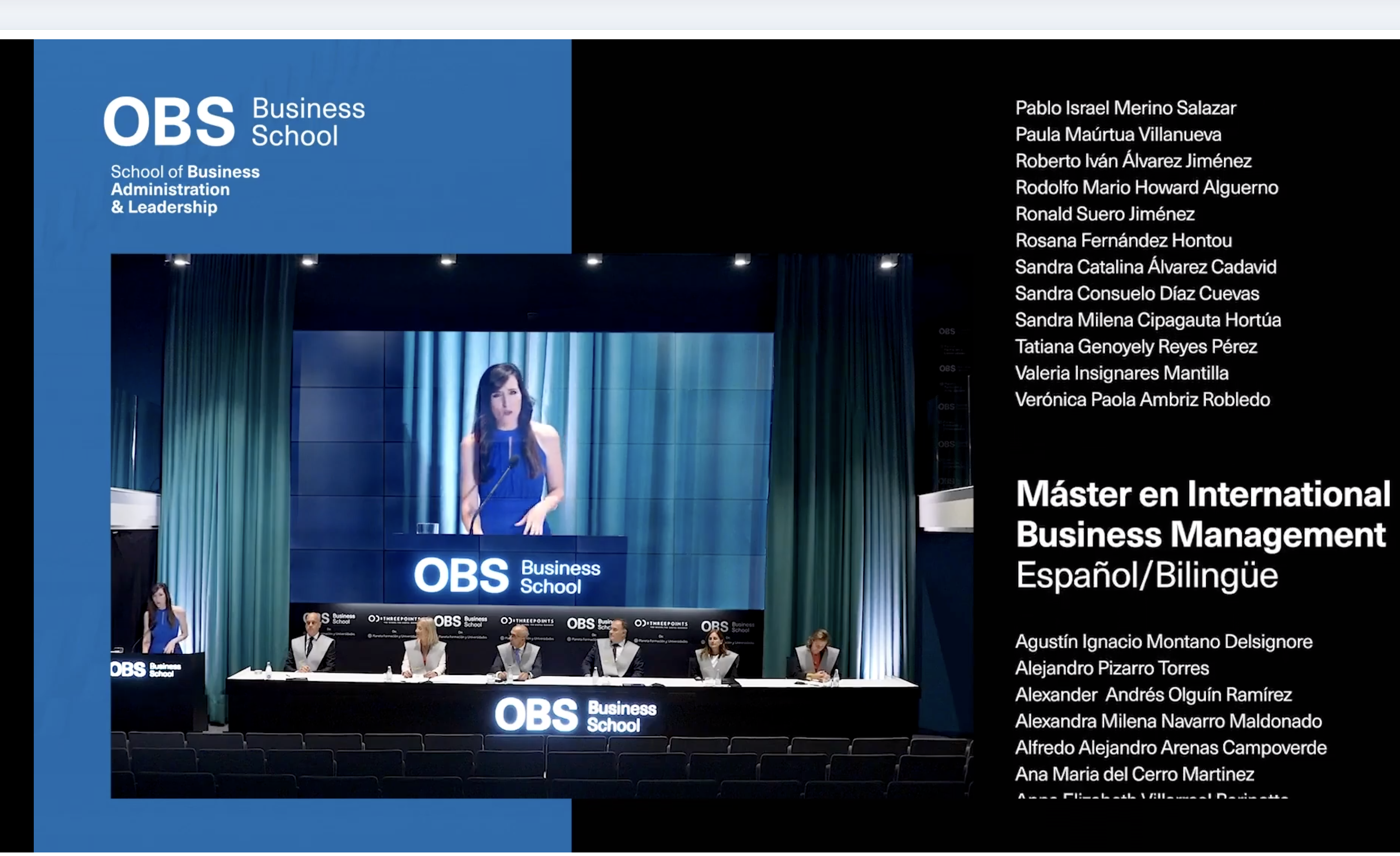Select 'Sandra Milena Cipagauta Hortúa'
Screen dimensions: 1400x856
tap(1148, 320)
